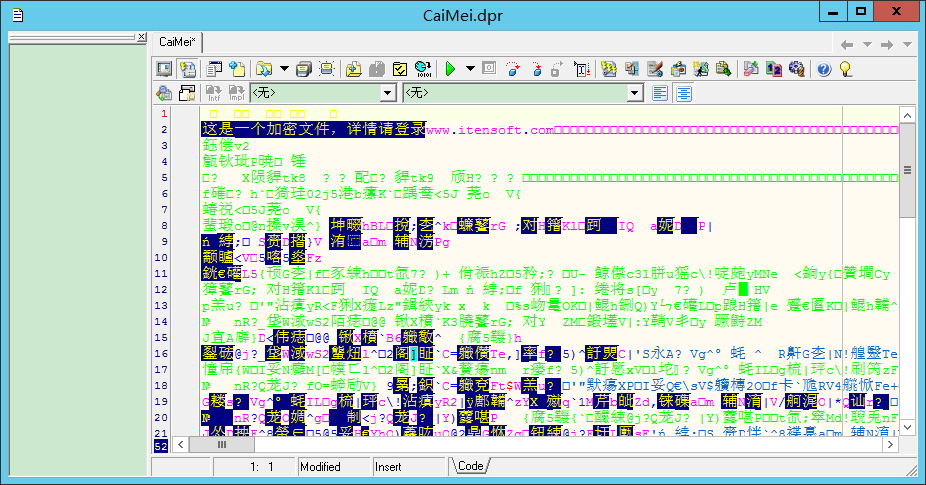Toggle the centered list view button
This screenshot has width=926, height=485.
[x=684, y=93]
